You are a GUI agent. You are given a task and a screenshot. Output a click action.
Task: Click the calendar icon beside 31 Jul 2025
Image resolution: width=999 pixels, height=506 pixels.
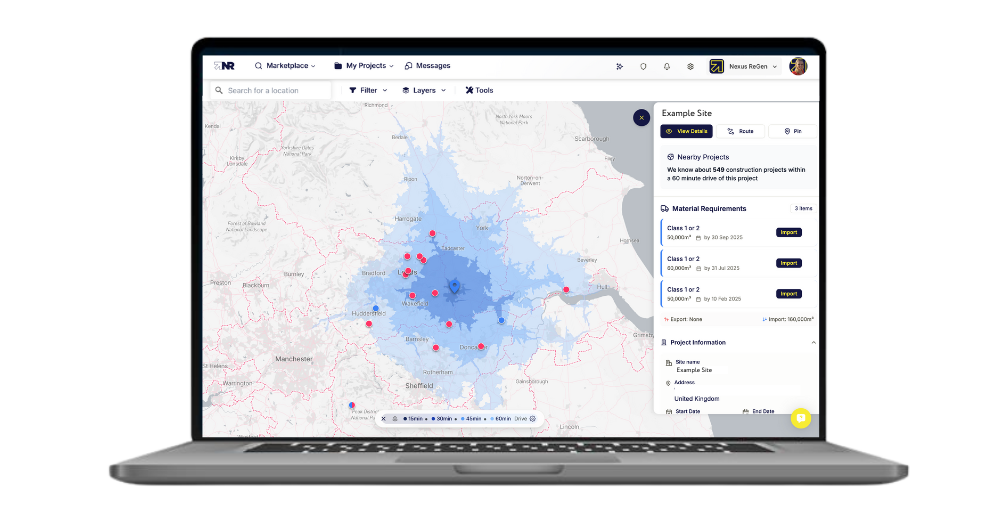(x=698, y=268)
